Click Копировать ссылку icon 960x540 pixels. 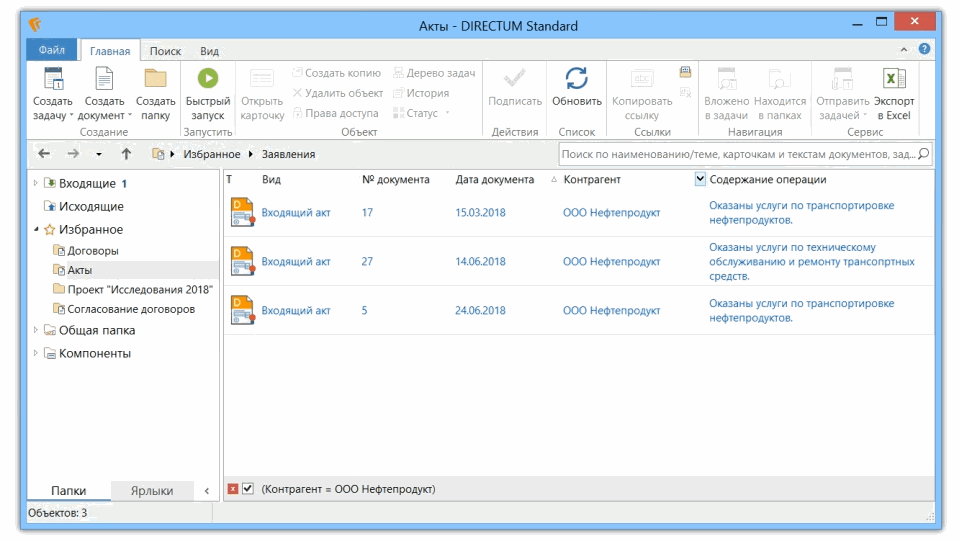coord(642,80)
